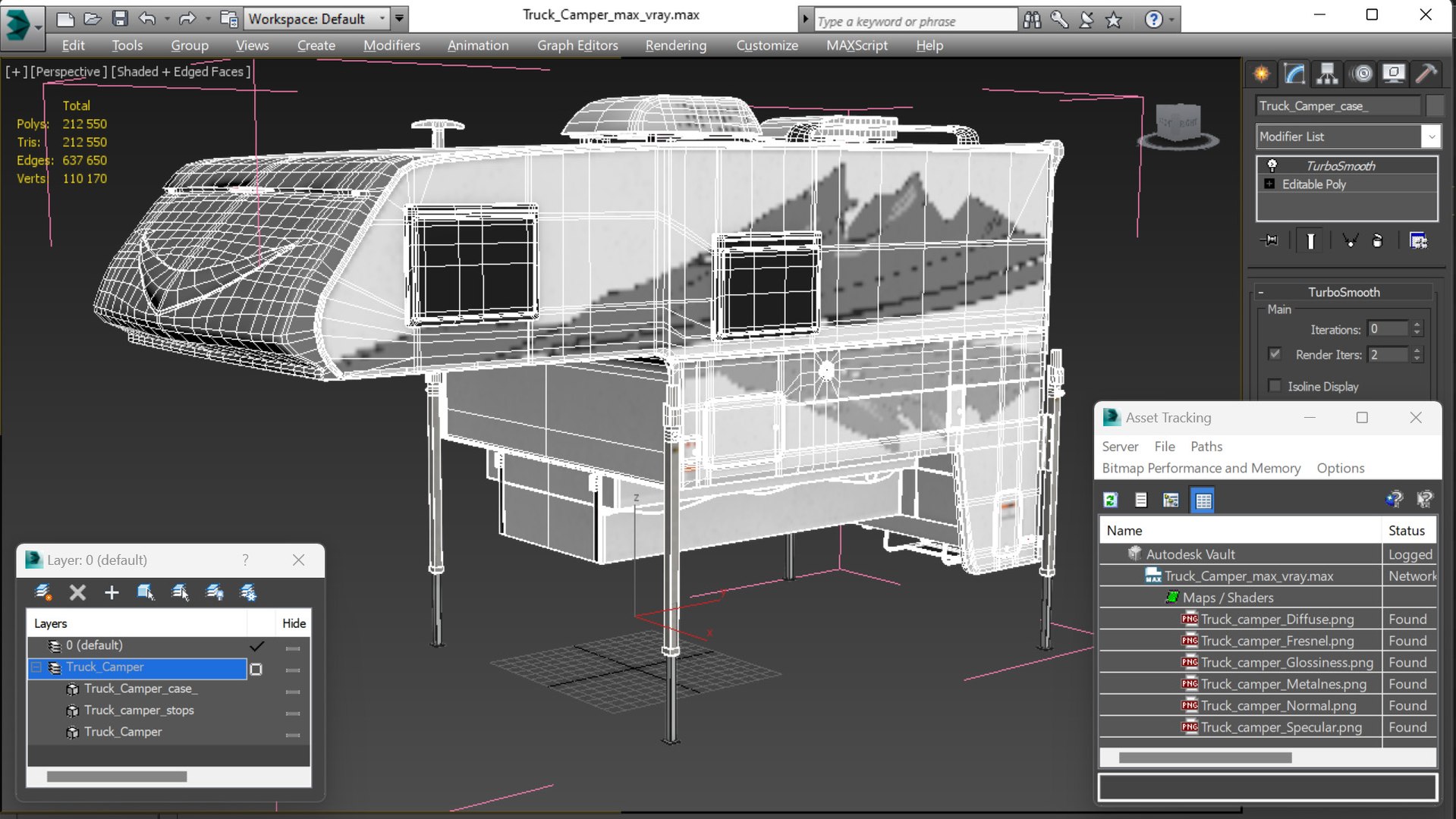Open the Paths menu in Asset Tracking
Image resolution: width=1456 pixels, height=819 pixels.
[1206, 447]
